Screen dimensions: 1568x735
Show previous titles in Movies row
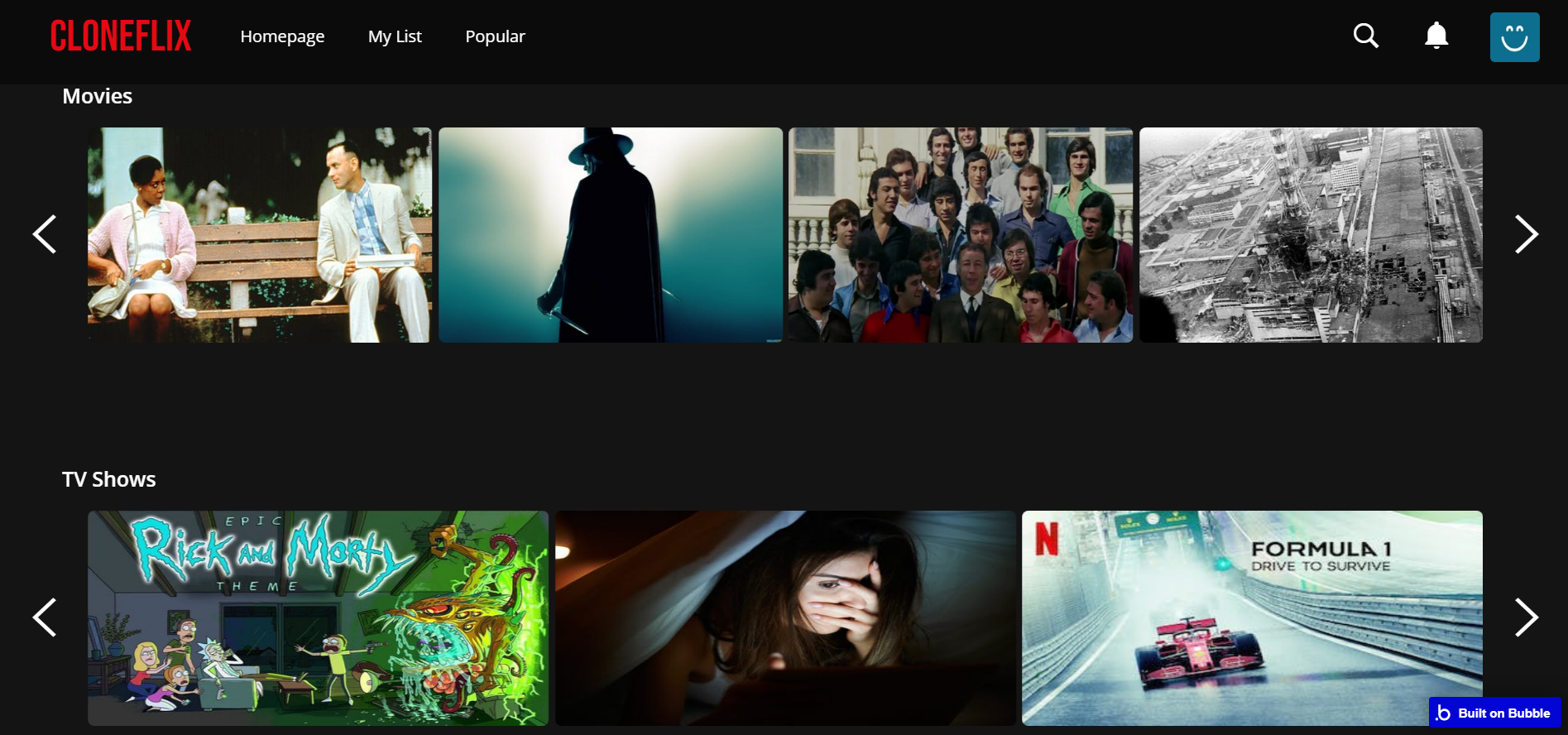click(45, 234)
